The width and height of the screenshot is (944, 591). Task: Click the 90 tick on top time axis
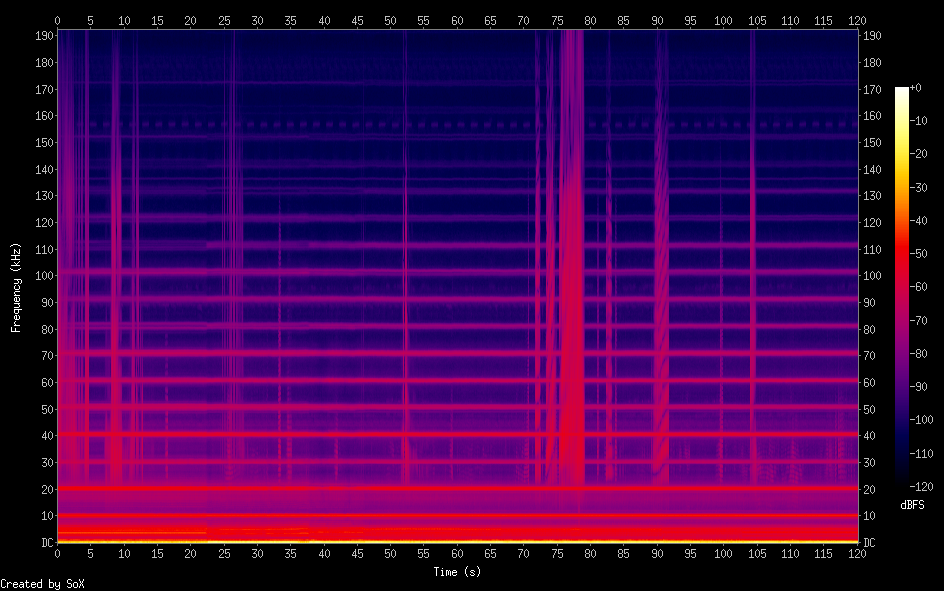[657, 19]
